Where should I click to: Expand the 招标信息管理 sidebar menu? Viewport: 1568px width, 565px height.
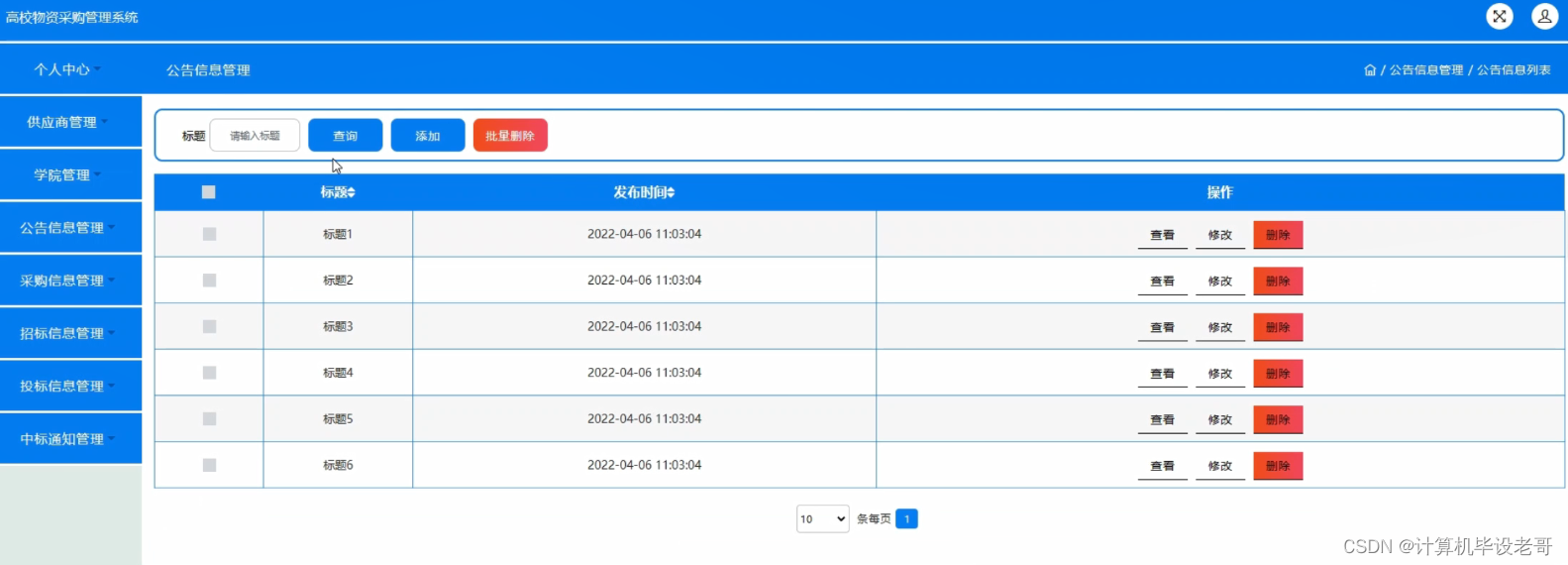[70, 333]
